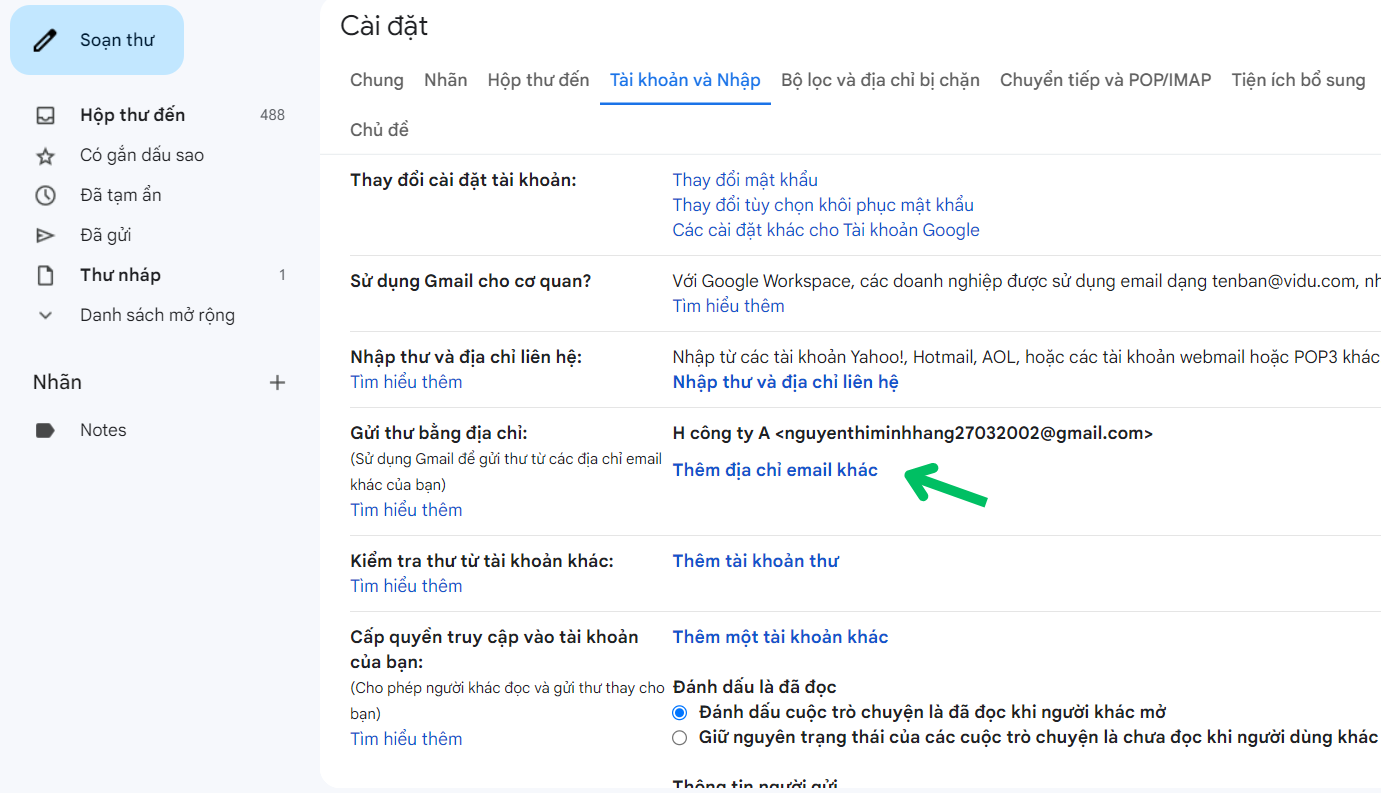Click the pencil icon on Soạn thư

(45, 40)
